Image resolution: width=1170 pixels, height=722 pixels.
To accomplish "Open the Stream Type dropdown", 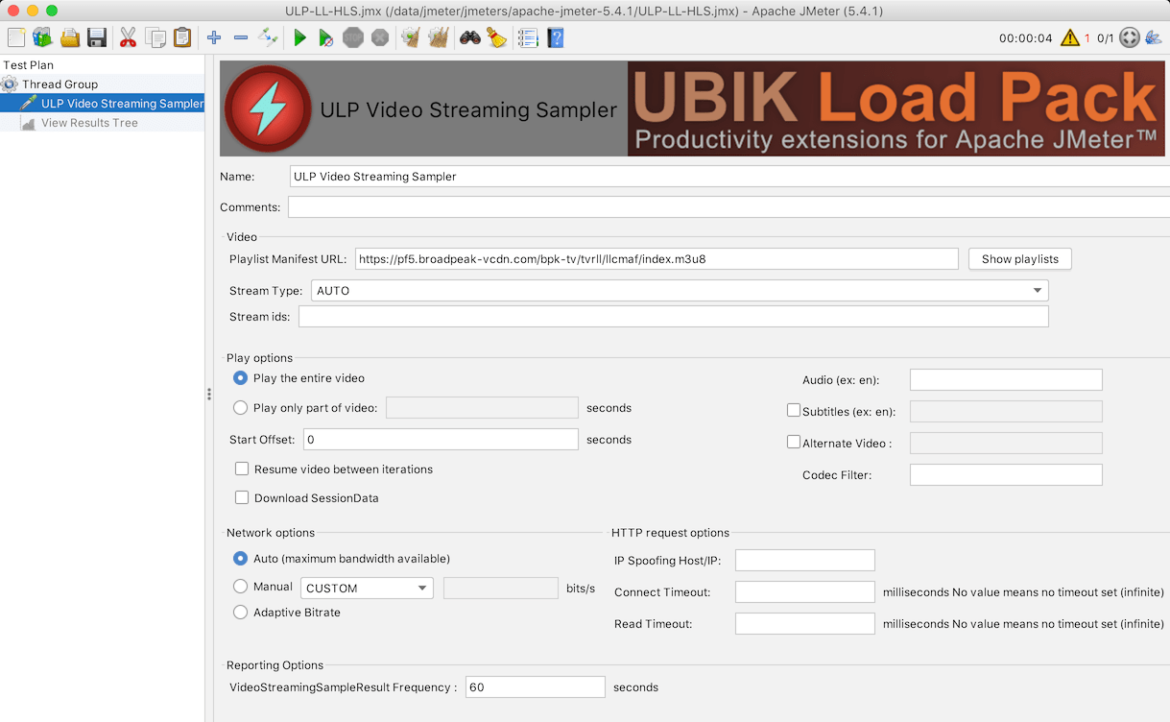I will 1037,290.
